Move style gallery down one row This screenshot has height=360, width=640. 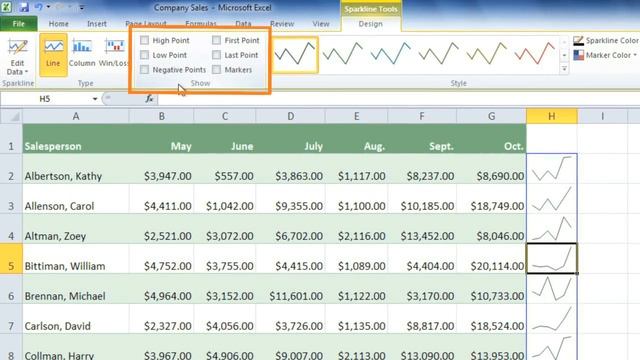point(564,55)
